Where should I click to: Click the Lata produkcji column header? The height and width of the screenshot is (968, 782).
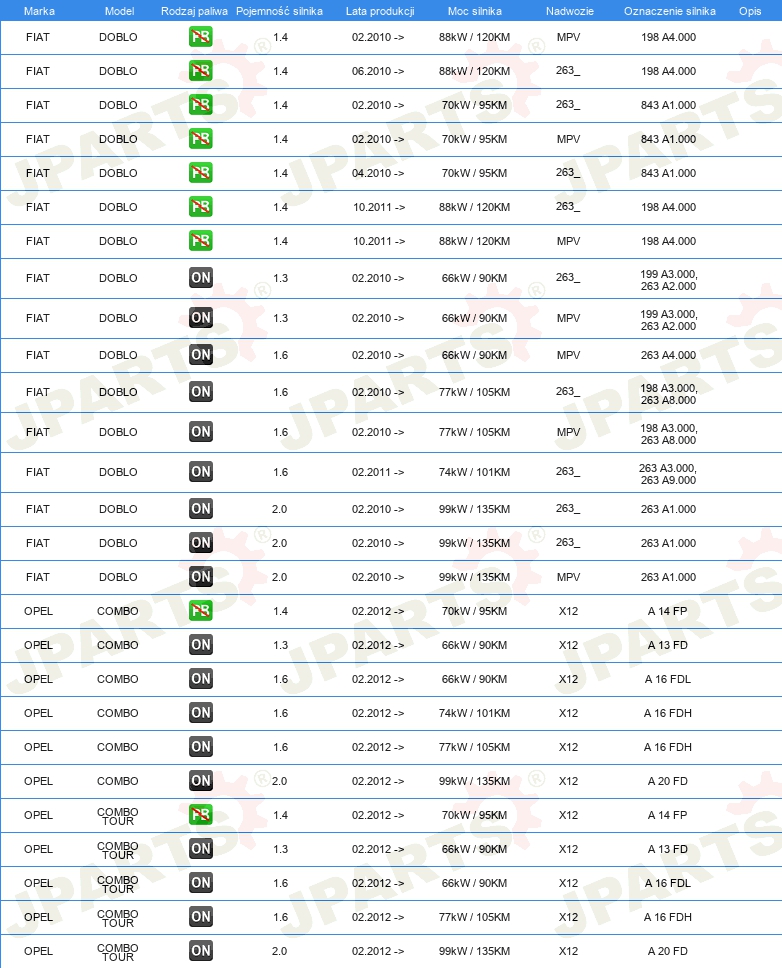point(380,11)
